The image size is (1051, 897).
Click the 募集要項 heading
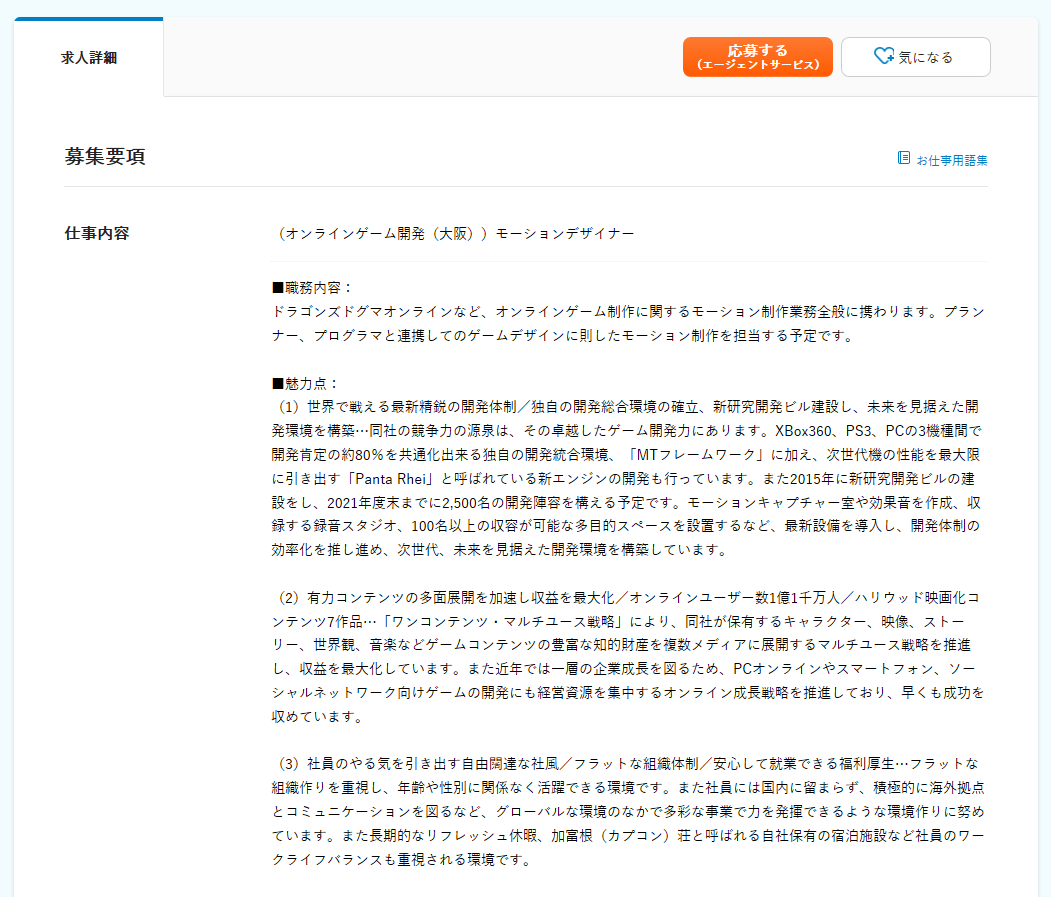105,156
